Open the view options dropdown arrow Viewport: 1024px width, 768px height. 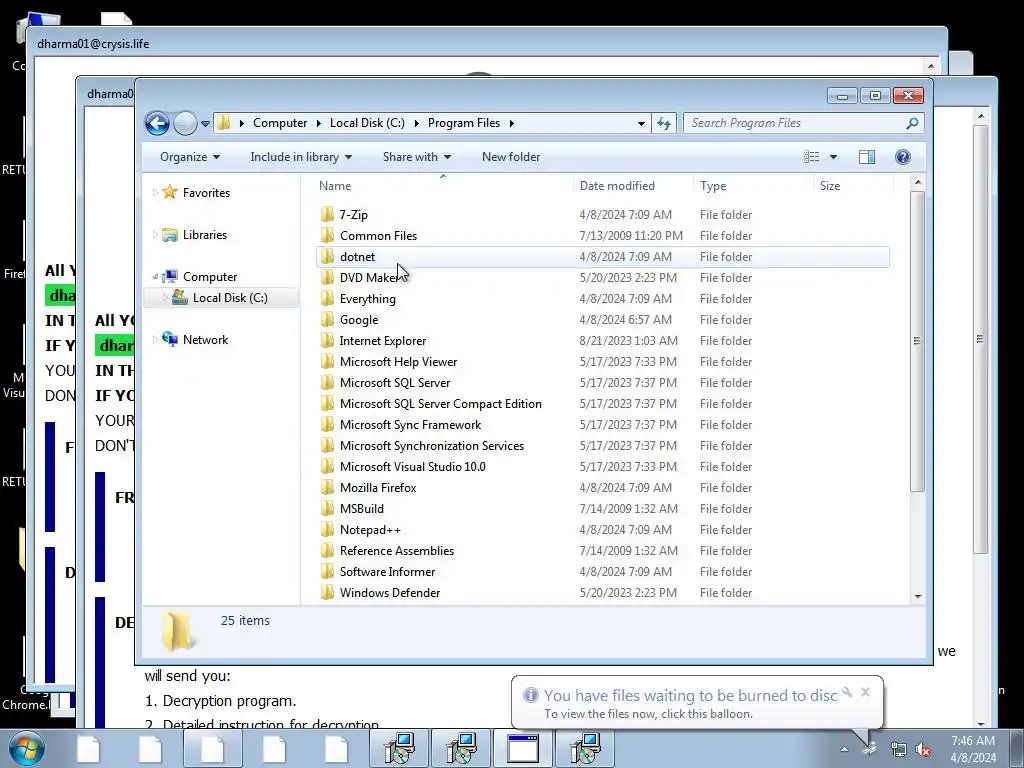(833, 157)
